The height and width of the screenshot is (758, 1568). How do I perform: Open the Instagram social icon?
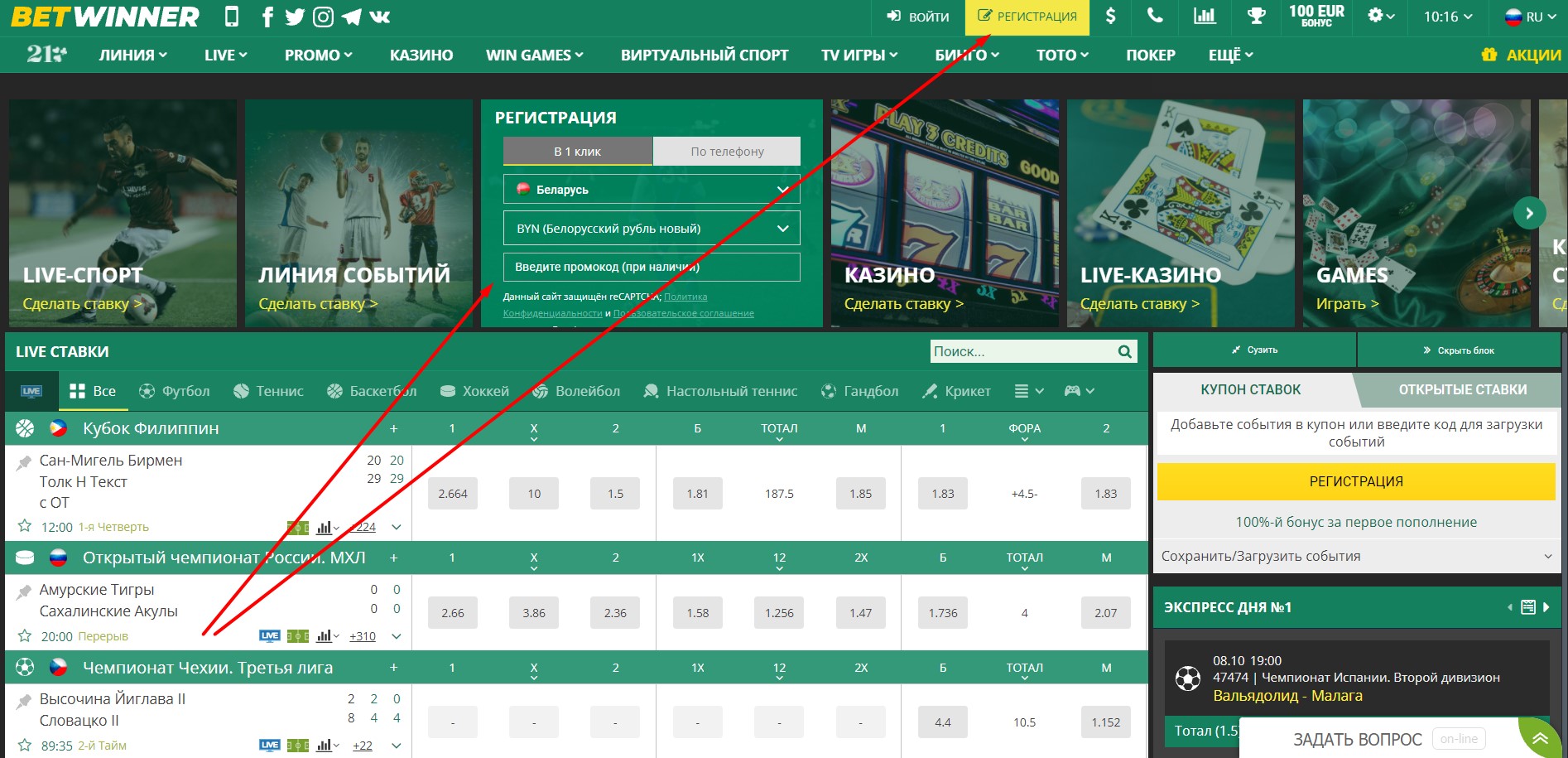click(324, 17)
